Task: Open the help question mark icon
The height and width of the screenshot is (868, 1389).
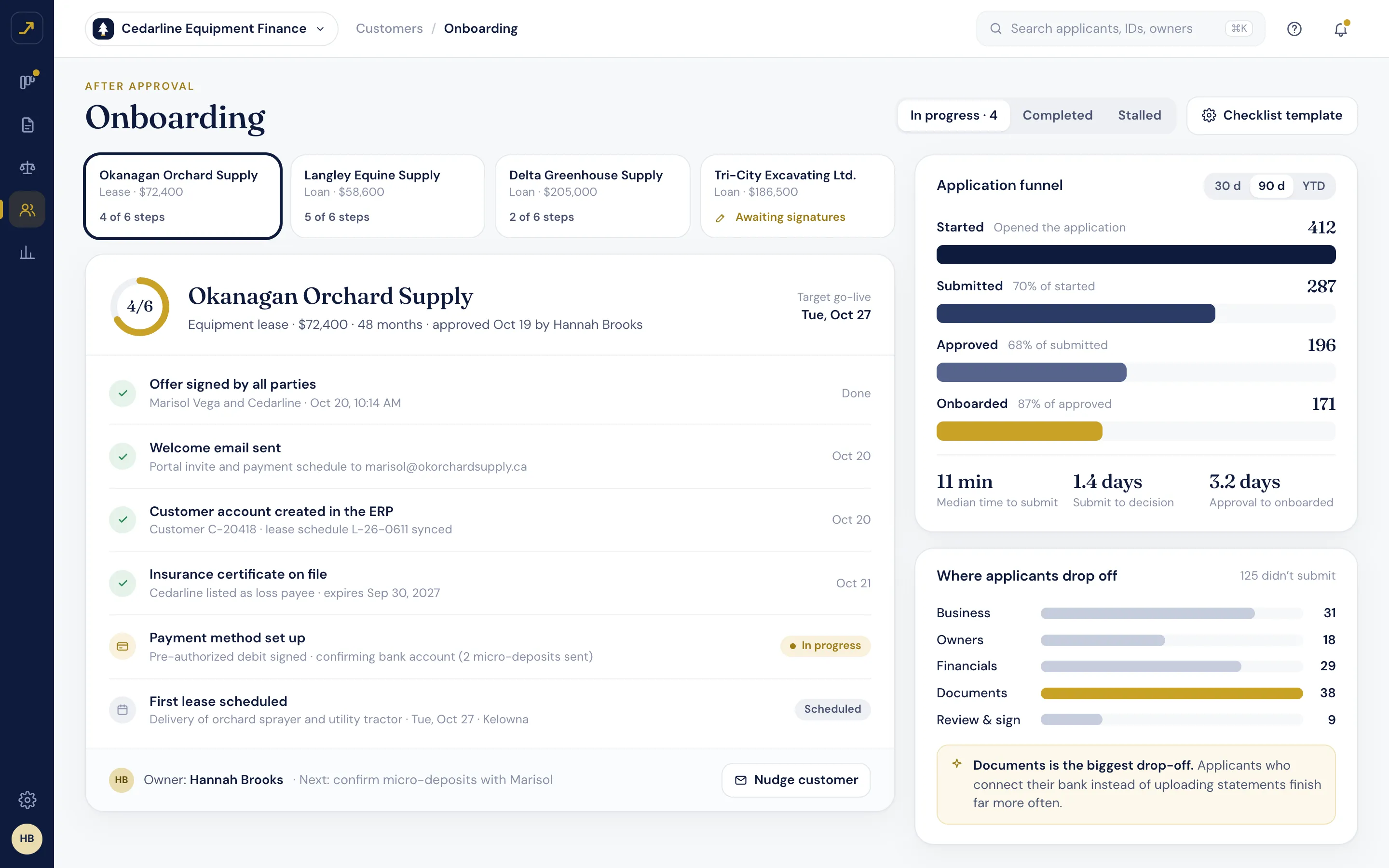Action: click(x=1294, y=28)
